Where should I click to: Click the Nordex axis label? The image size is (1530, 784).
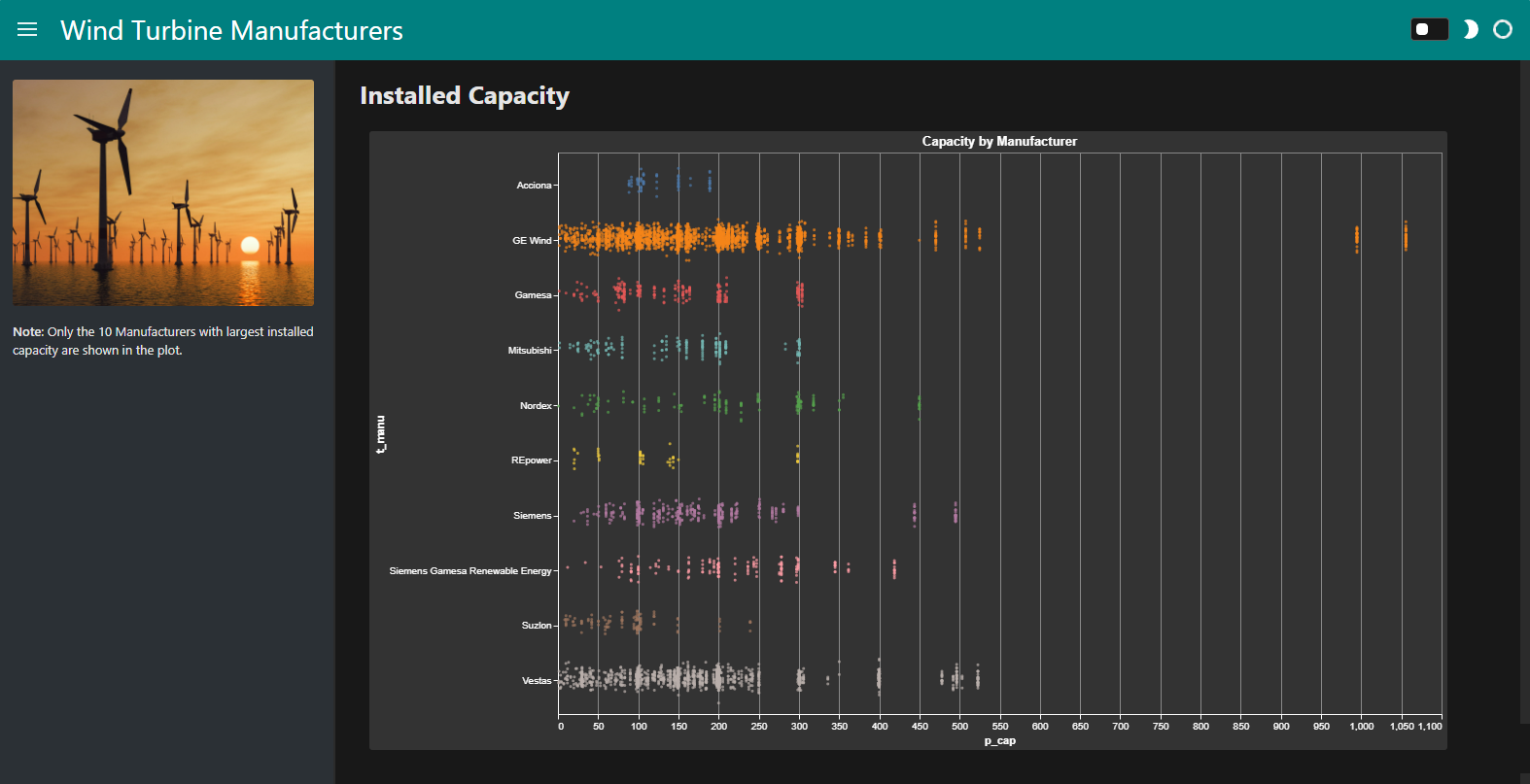536,405
